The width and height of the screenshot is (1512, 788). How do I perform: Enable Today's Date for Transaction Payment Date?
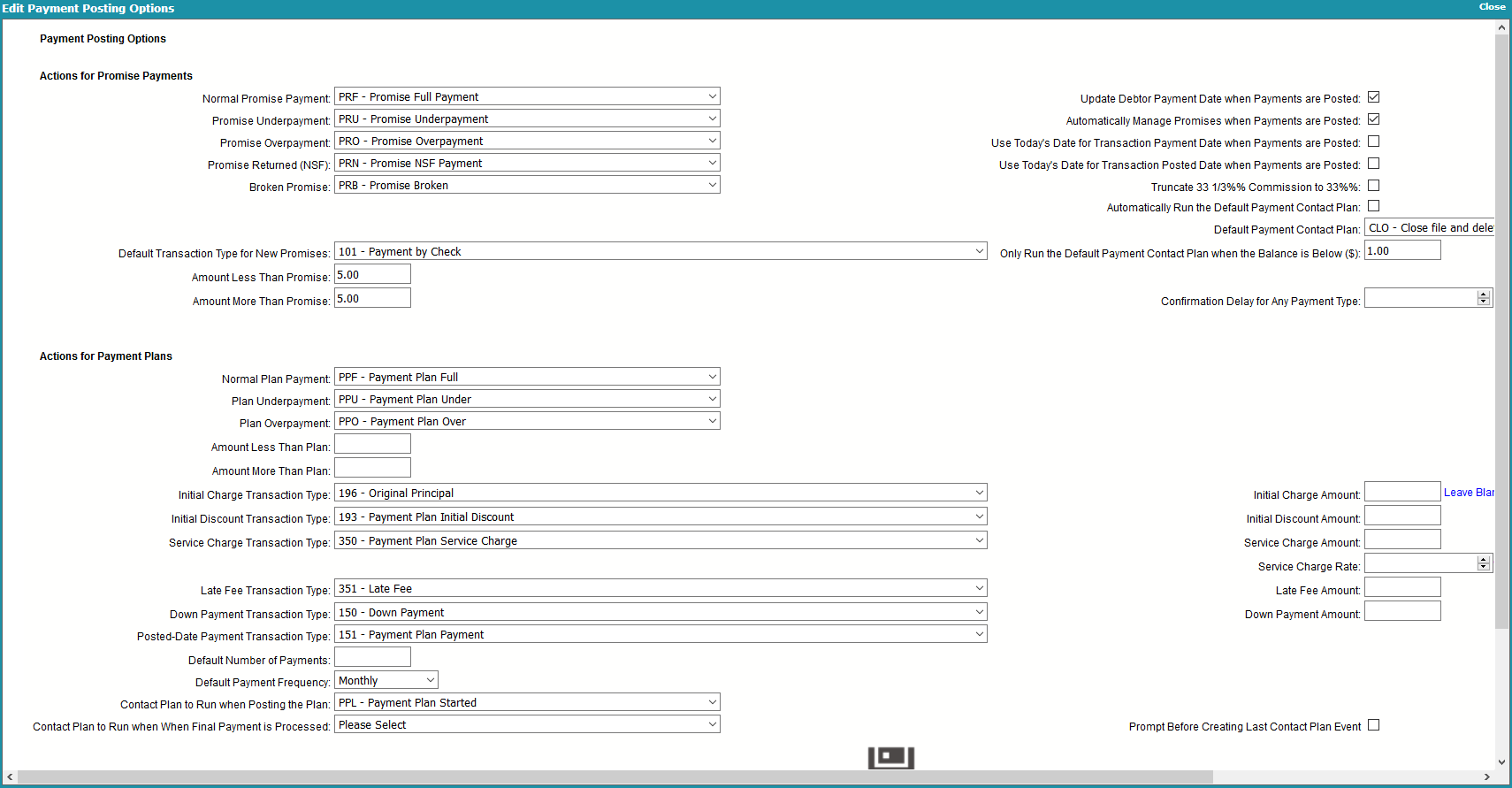[x=1374, y=142]
